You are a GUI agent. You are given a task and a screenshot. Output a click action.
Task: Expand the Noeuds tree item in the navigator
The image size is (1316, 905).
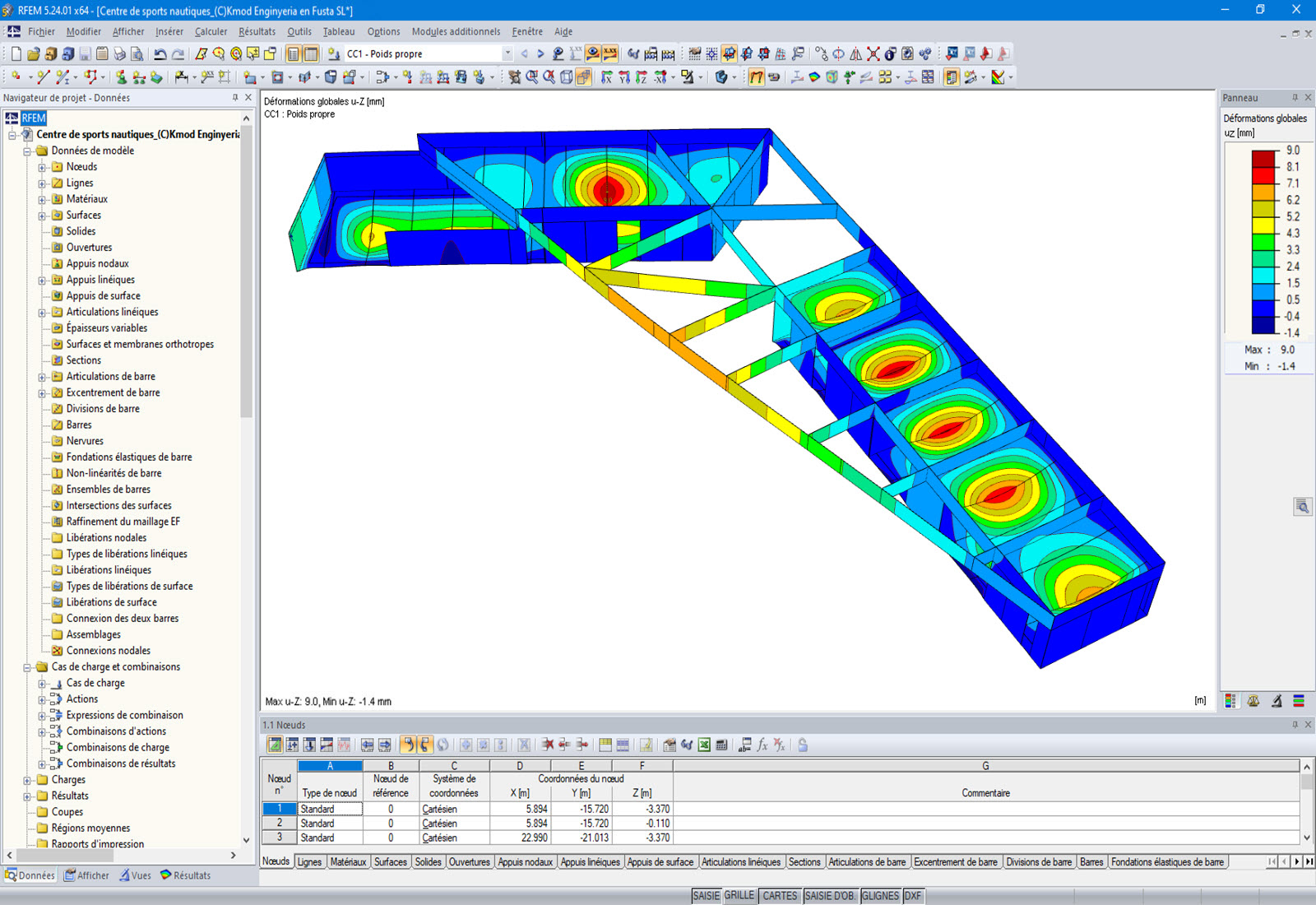tap(43, 167)
